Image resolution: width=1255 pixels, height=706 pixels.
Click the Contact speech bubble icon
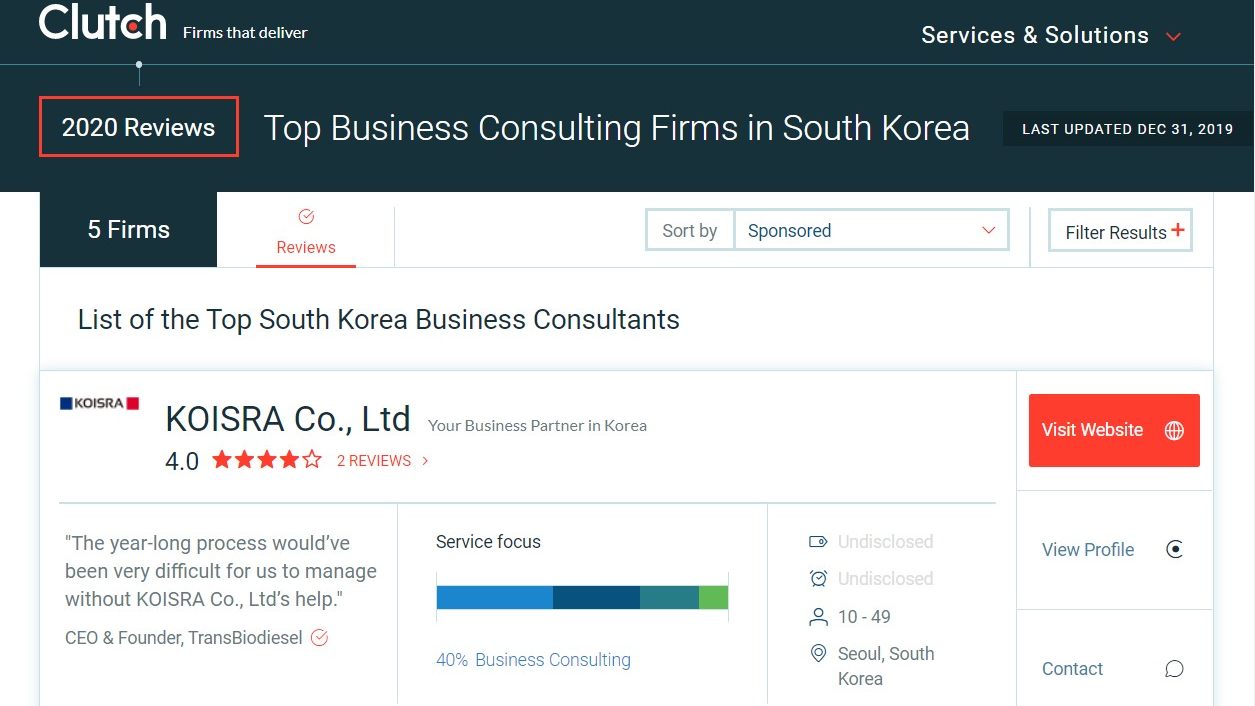tap(1175, 669)
